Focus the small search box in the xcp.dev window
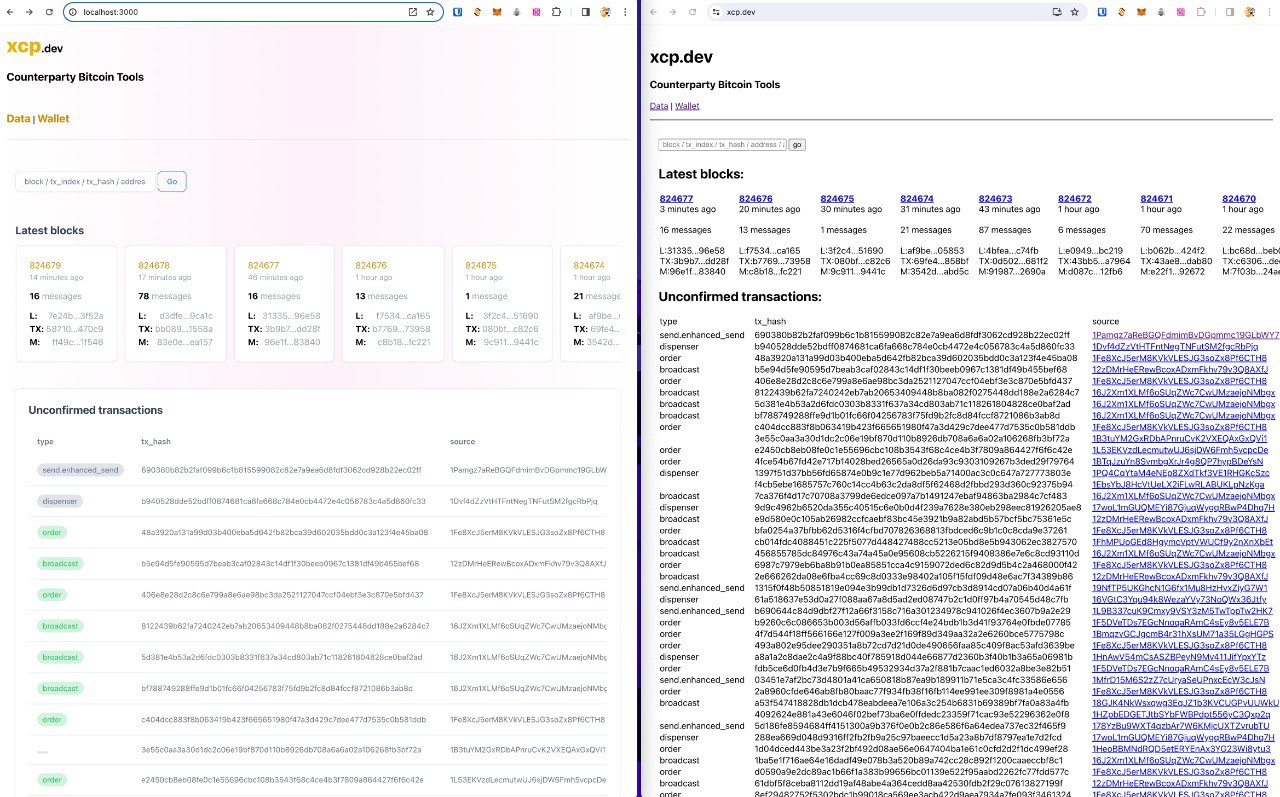 click(722, 145)
